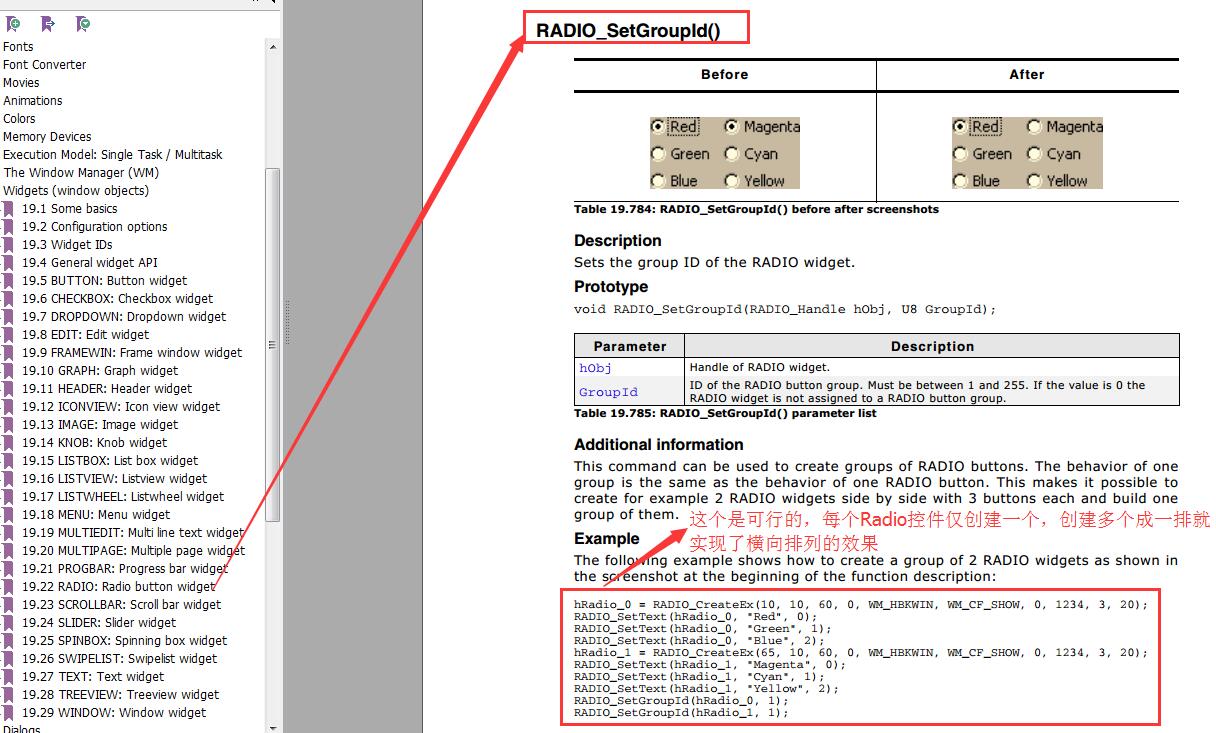
Task: Click bookmark icon beside 19.12 ICONVIEW entry
Action: (x=9, y=407)
